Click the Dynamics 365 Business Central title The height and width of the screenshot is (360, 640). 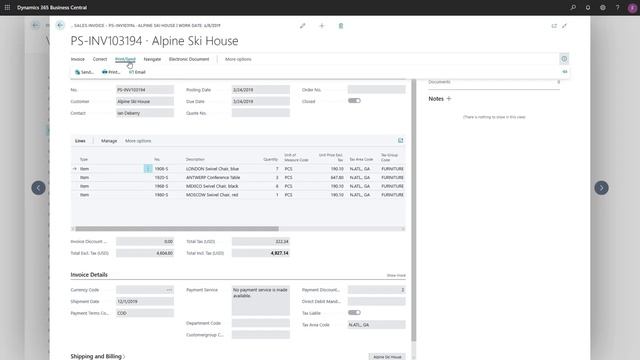tap(52, 7)
